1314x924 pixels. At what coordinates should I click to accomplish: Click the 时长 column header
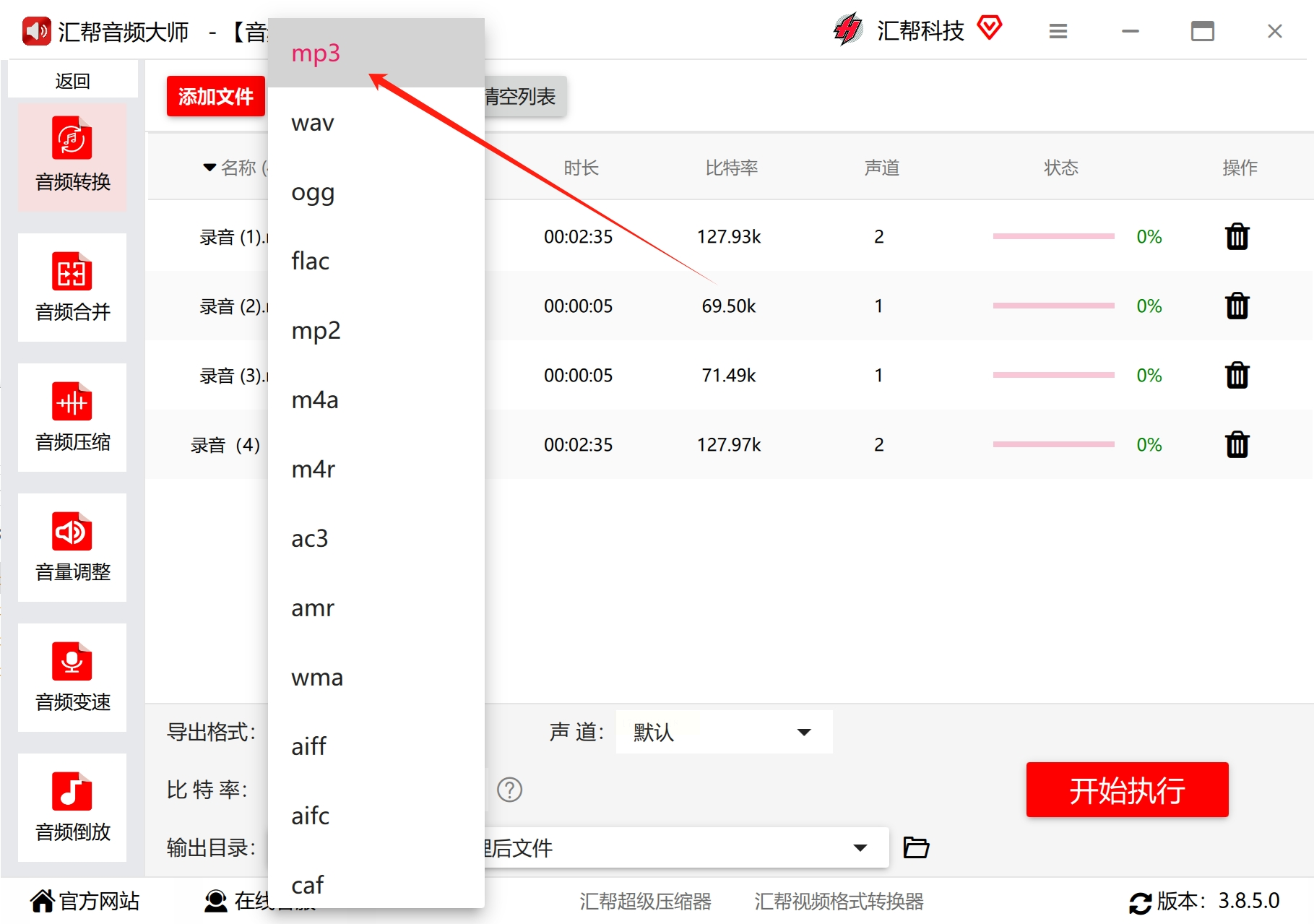(x=581, y=168)
